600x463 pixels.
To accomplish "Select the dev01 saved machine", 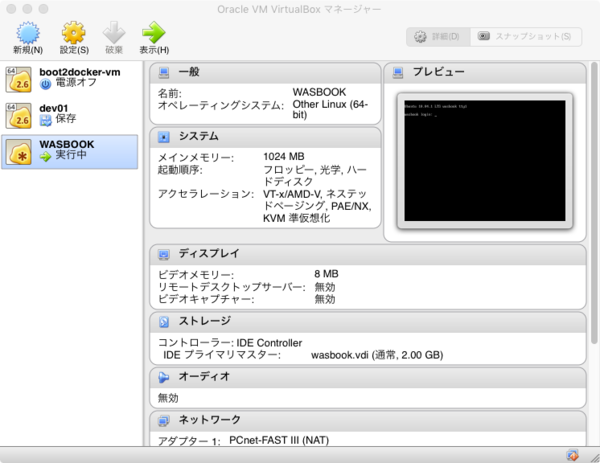I will [x=70, y=115].
